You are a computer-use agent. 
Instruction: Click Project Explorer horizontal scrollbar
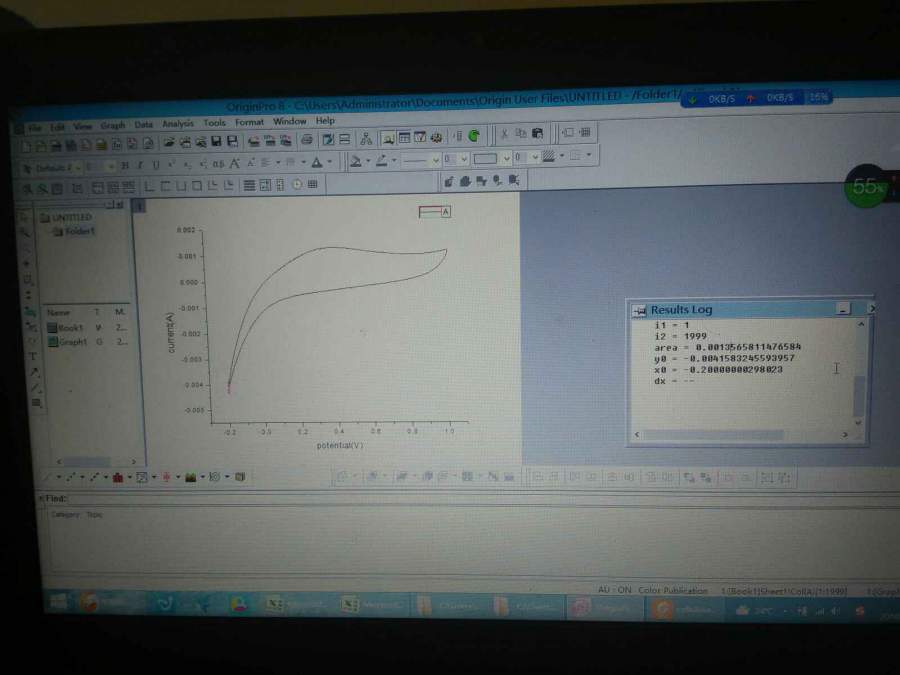point(96,461)
